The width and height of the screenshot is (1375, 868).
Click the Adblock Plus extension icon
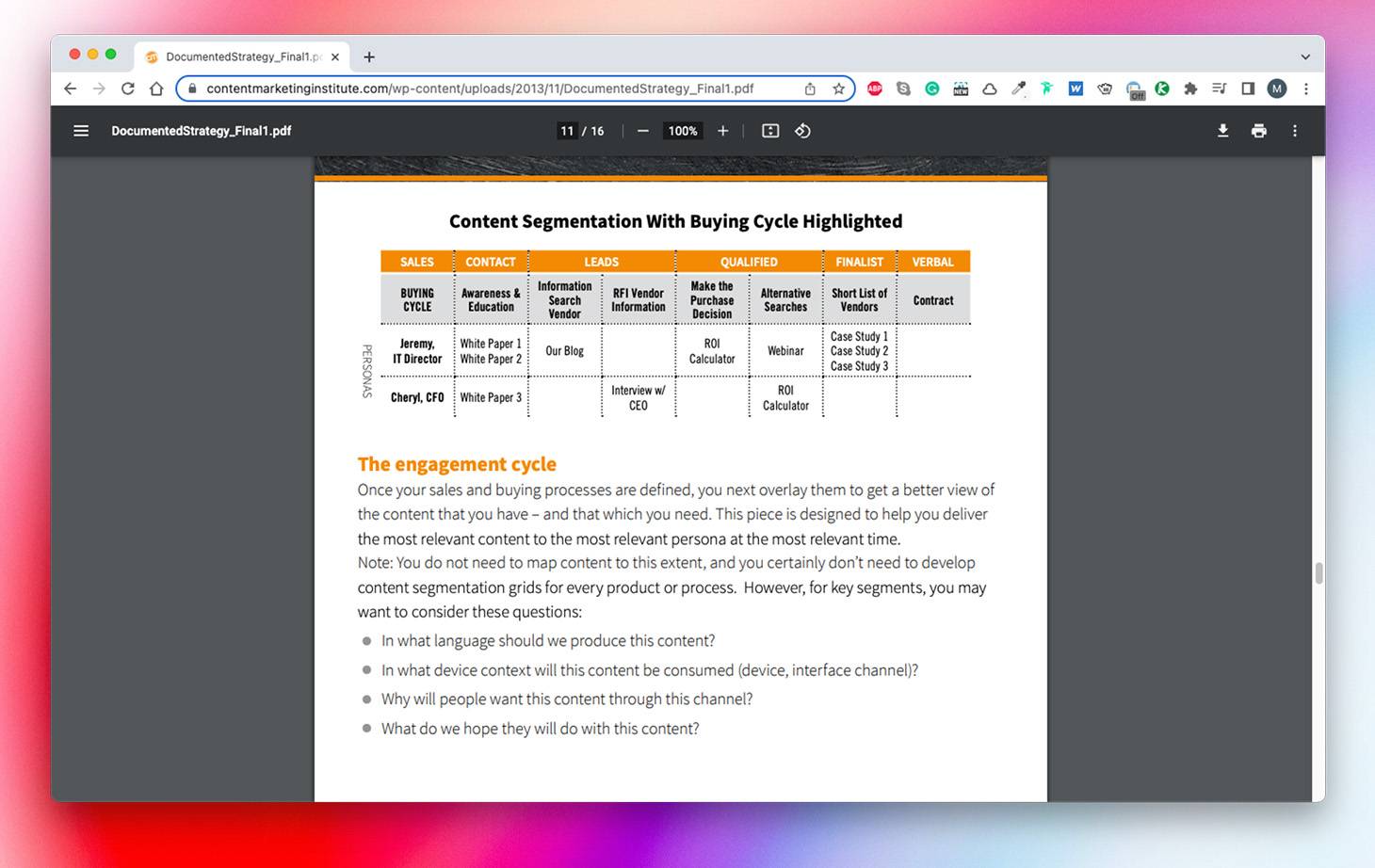(874, 88)
